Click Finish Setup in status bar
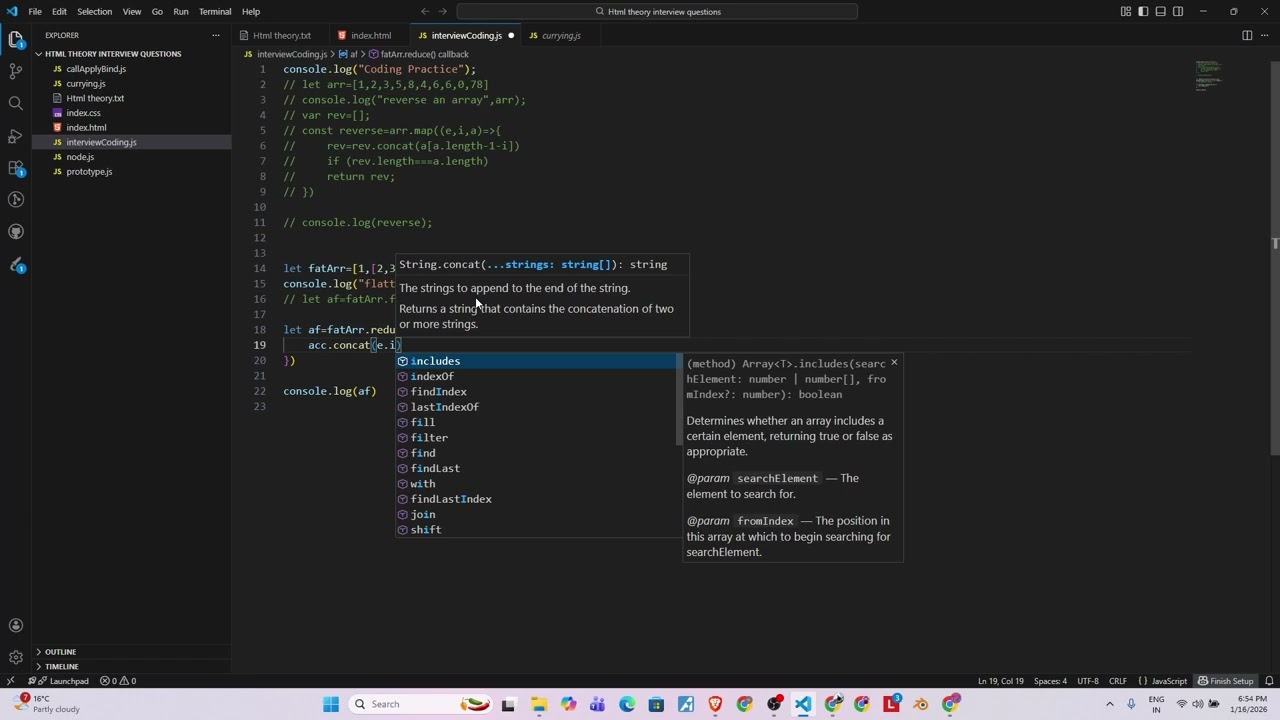The height and width of the screenshot is (720, 1280). click(x=1226, y=681)
